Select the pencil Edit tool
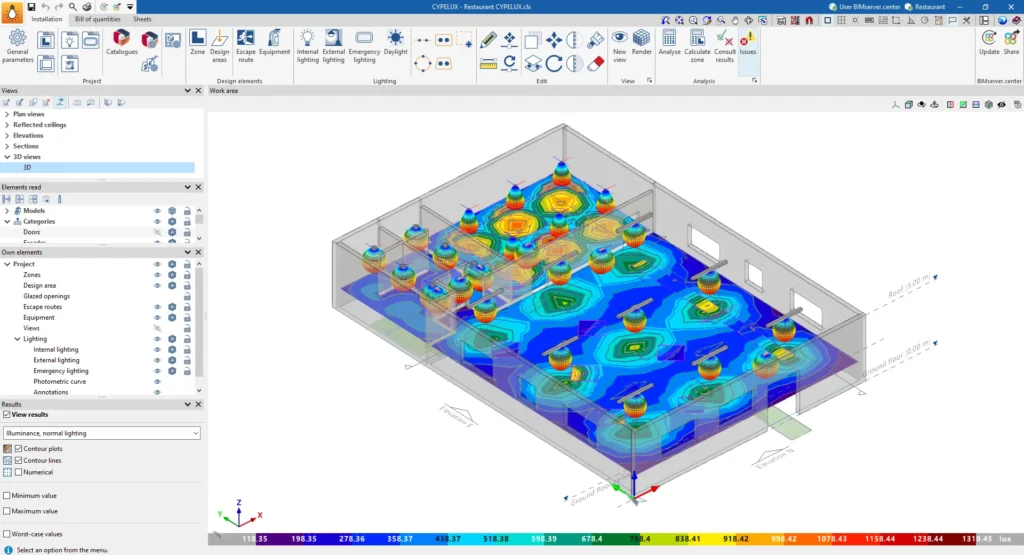Viewport: 1024px width, 555px height. click(x=488, y=40)
